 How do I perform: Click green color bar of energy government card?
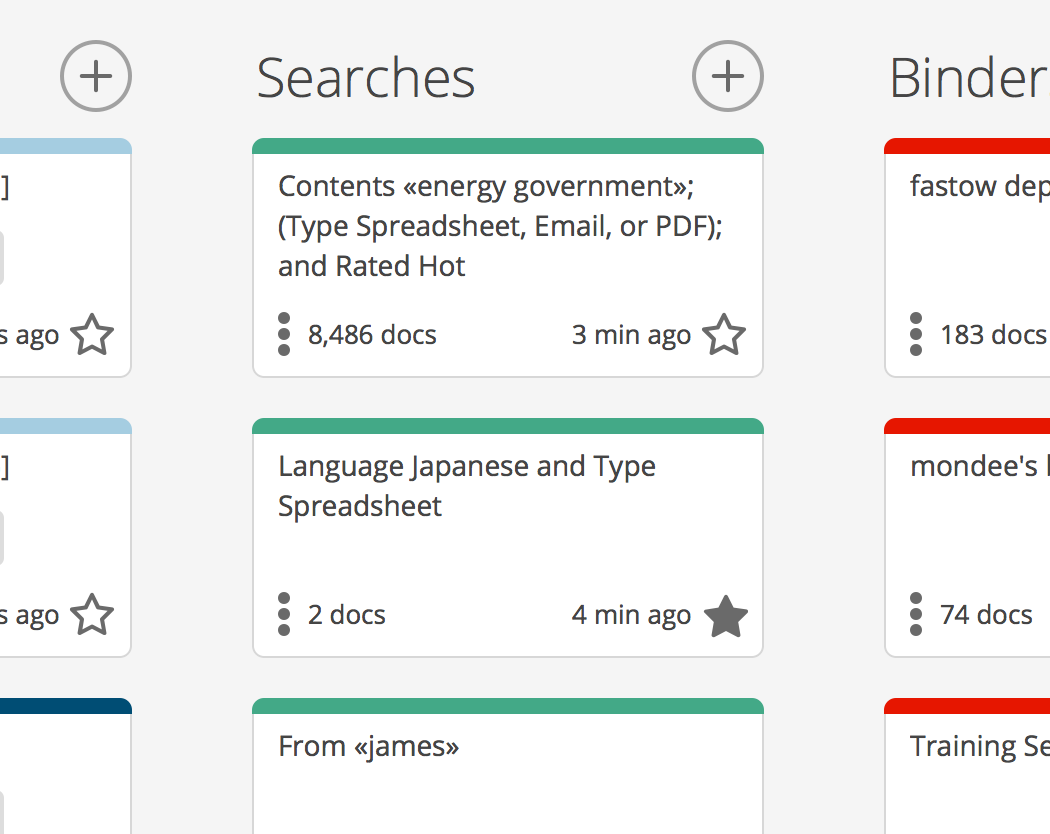pyautogui.click(x=508, y=146)
